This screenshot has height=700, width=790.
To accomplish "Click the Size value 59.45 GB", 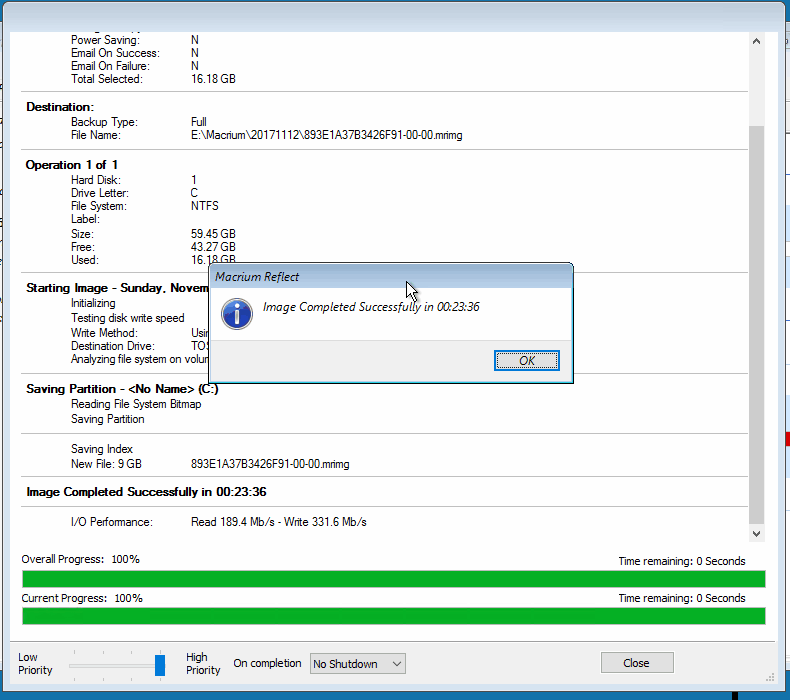I will 213,234.
